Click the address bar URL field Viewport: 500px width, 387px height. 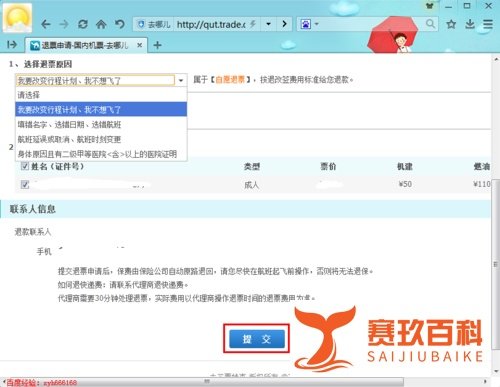[x=211, y=24]
